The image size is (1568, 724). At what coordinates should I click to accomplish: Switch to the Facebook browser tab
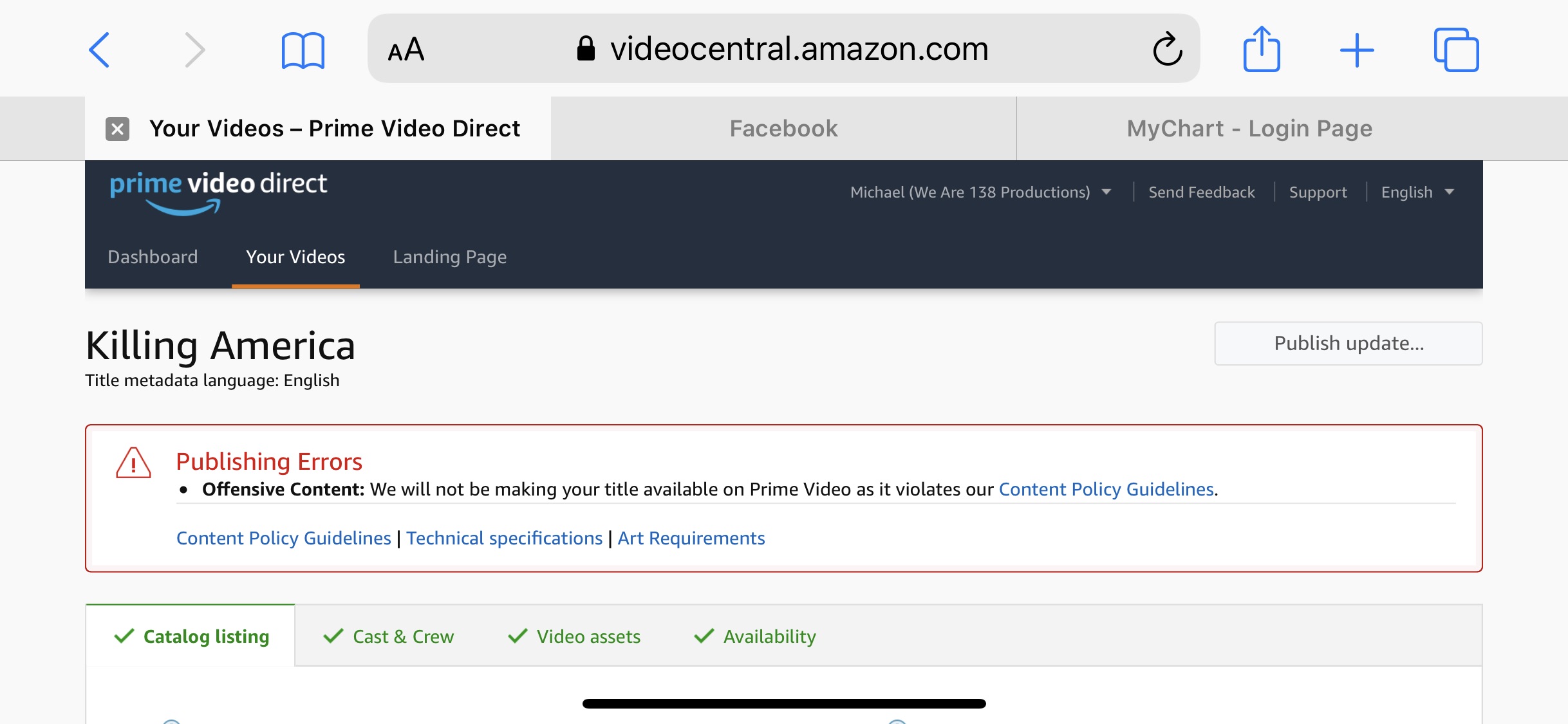(783, 129)
